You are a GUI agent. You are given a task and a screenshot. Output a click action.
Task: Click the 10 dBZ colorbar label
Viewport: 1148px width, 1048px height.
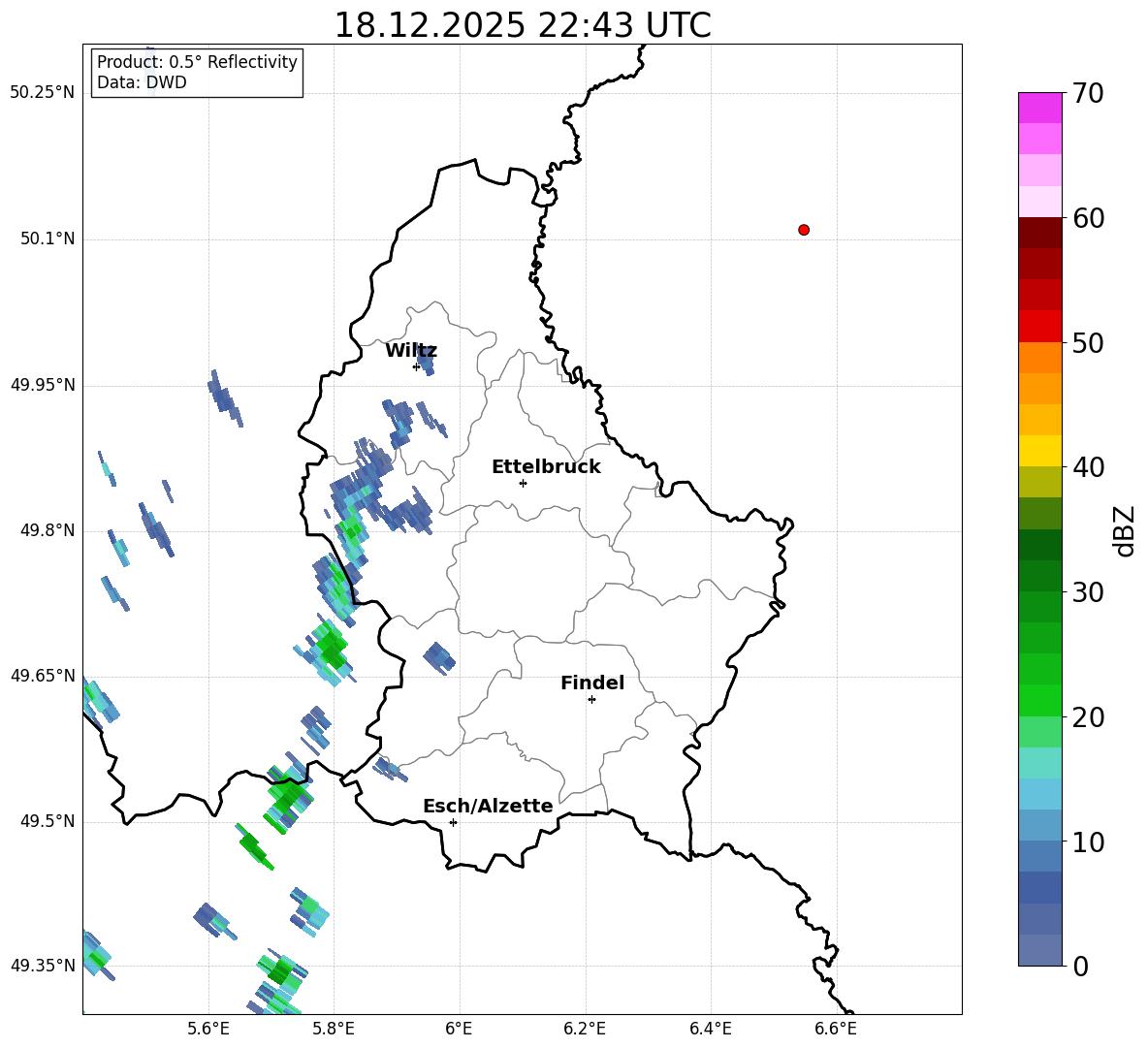click(1088, 842)
